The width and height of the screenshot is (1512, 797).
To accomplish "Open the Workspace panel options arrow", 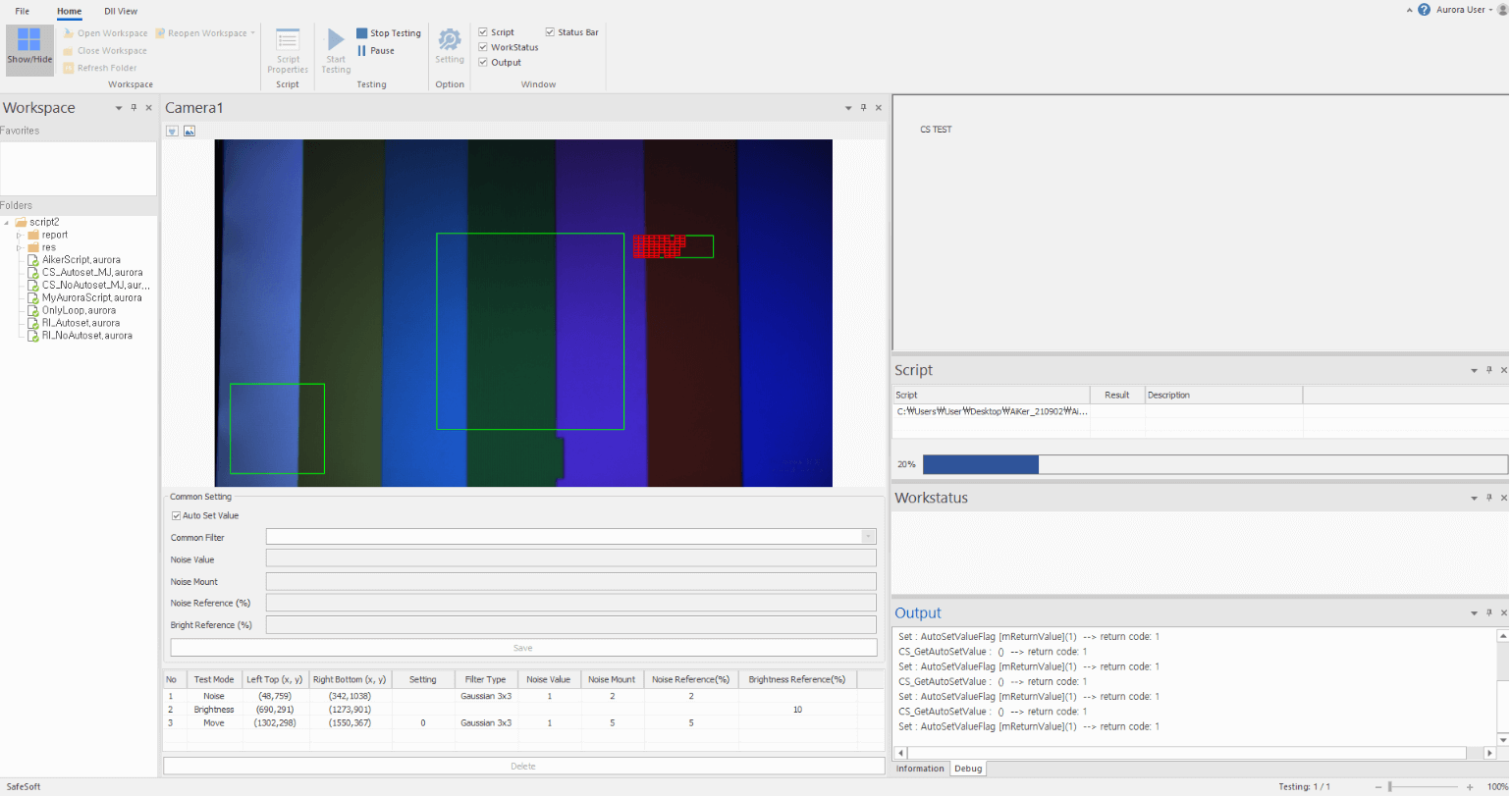I will [119, 108].
